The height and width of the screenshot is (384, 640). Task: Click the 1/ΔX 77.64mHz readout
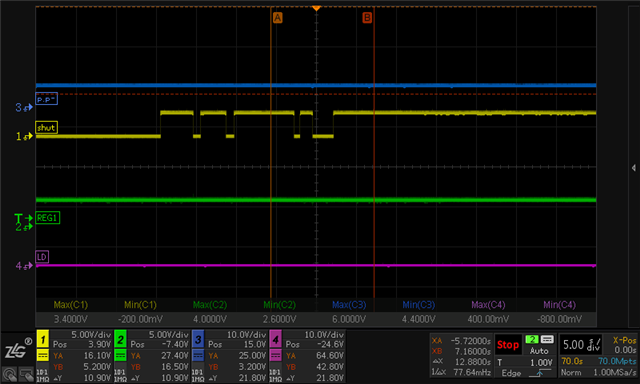(x=461, y=372)
